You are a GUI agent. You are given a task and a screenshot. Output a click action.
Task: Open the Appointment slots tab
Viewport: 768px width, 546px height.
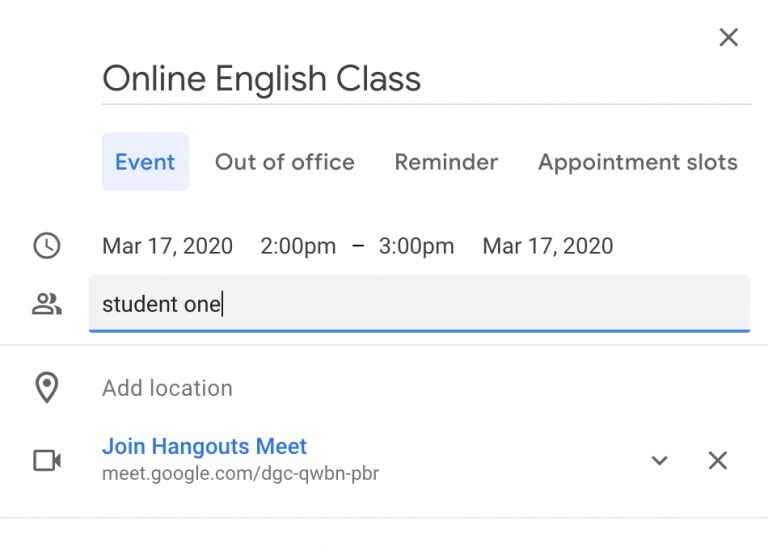(638, 162)
